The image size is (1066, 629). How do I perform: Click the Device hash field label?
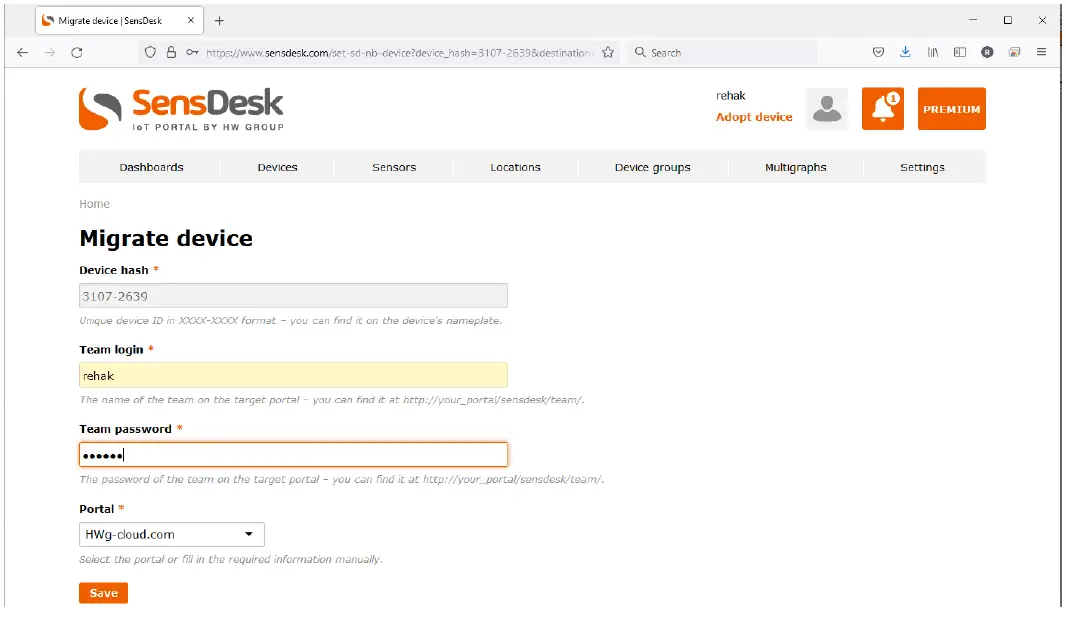click(x=114, y=270)
